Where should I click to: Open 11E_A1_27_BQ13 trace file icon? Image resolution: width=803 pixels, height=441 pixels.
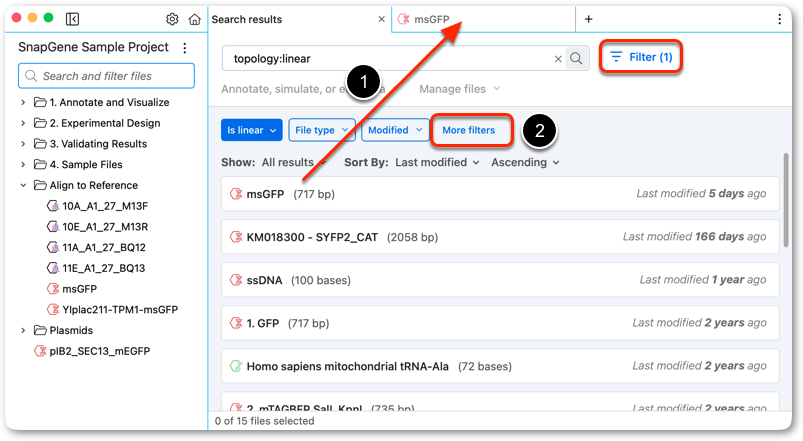click(53, 268)
